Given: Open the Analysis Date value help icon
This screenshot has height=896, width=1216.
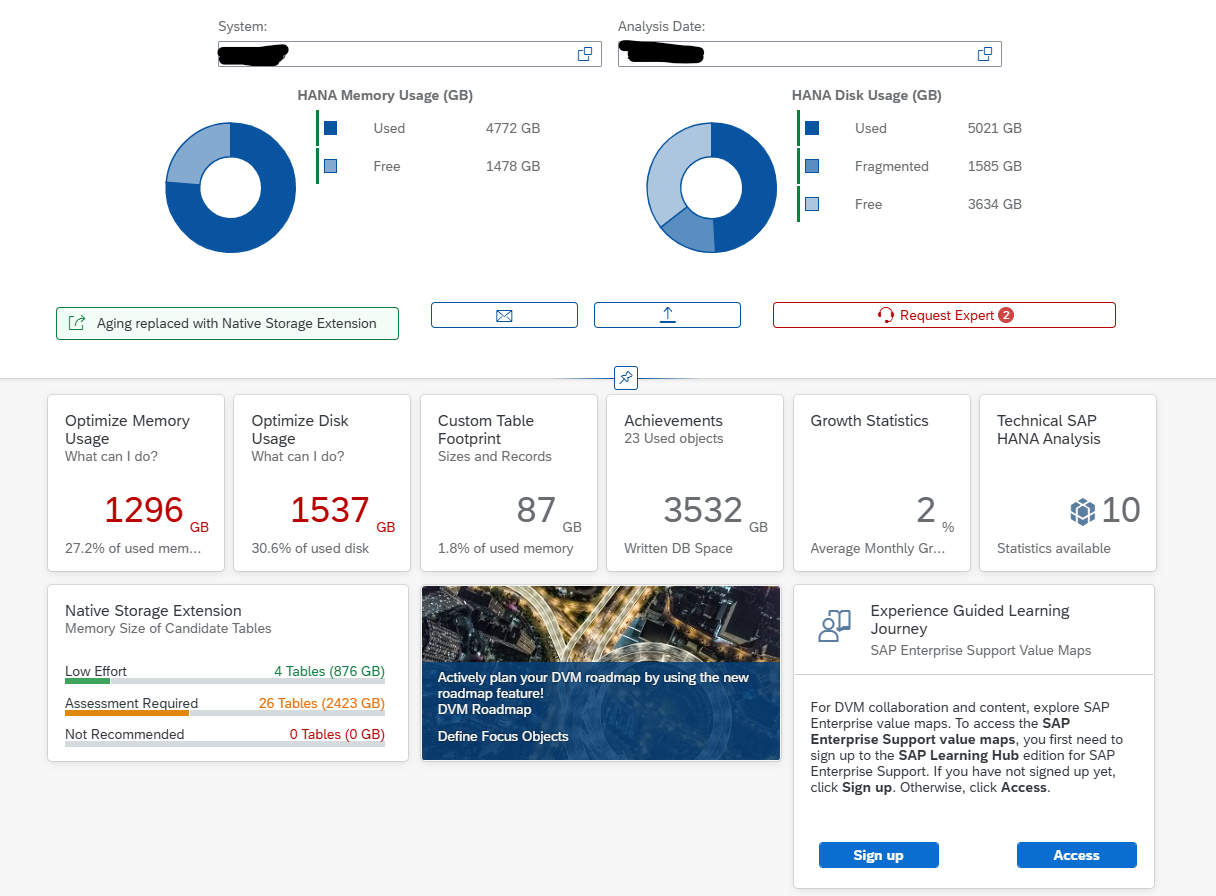Looking at the screenshot, I should pyautogui.click(x=985, y=54).
